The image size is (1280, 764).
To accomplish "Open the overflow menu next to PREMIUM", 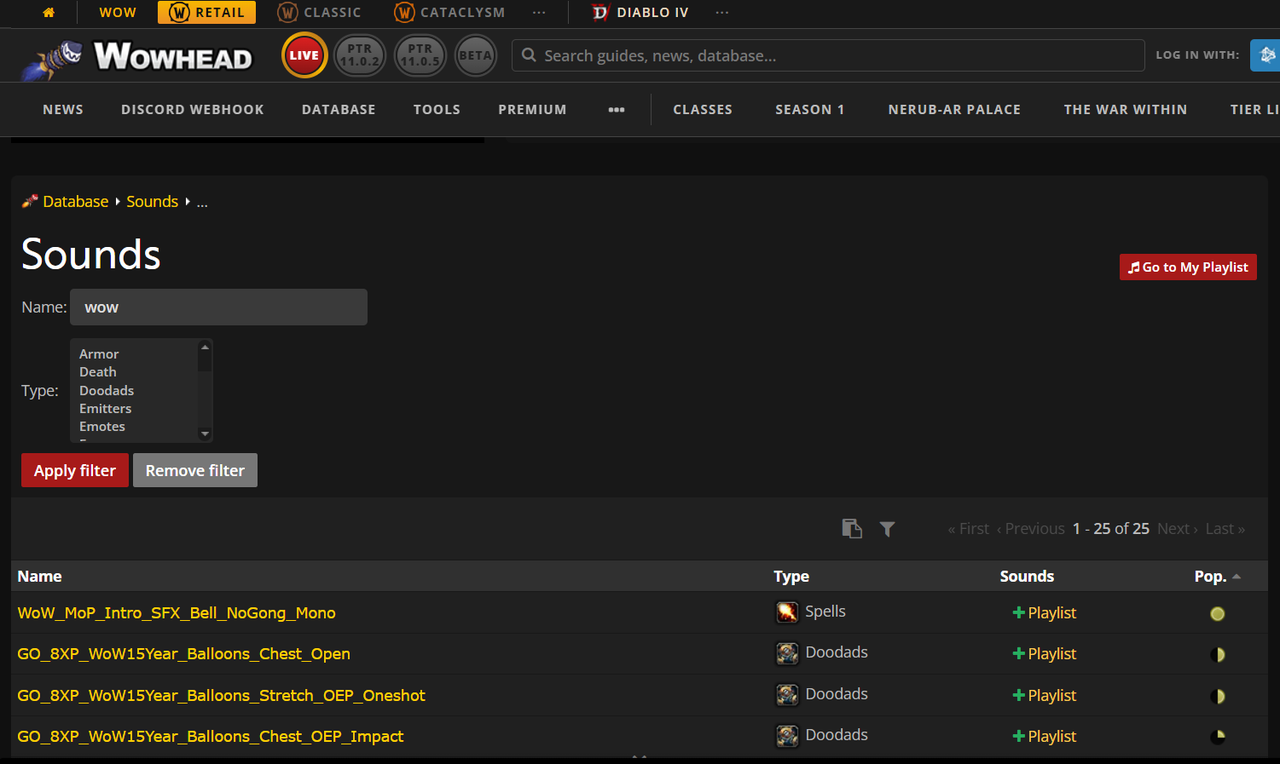I will (616, 110).
